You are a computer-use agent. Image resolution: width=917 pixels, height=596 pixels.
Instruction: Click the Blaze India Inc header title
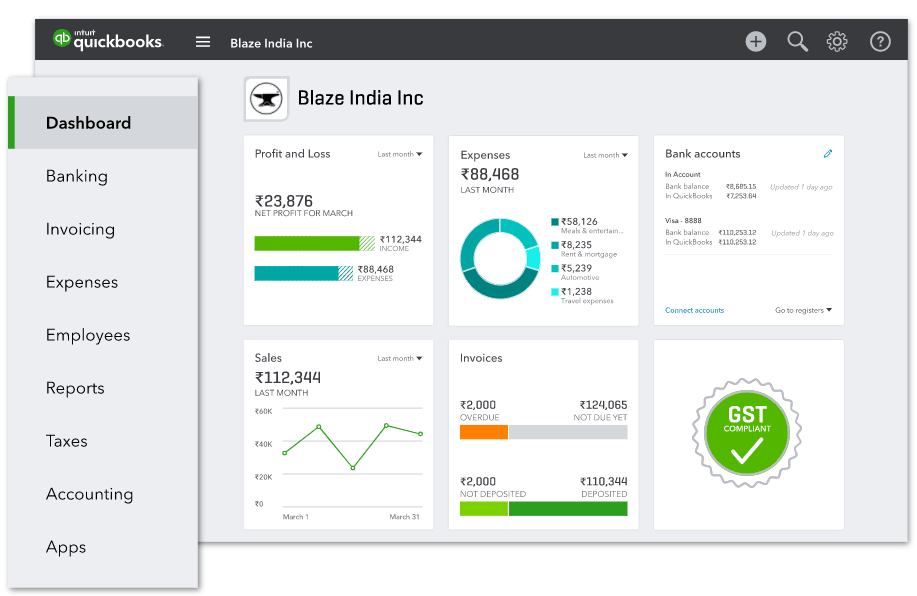click(x=271, y=43)
